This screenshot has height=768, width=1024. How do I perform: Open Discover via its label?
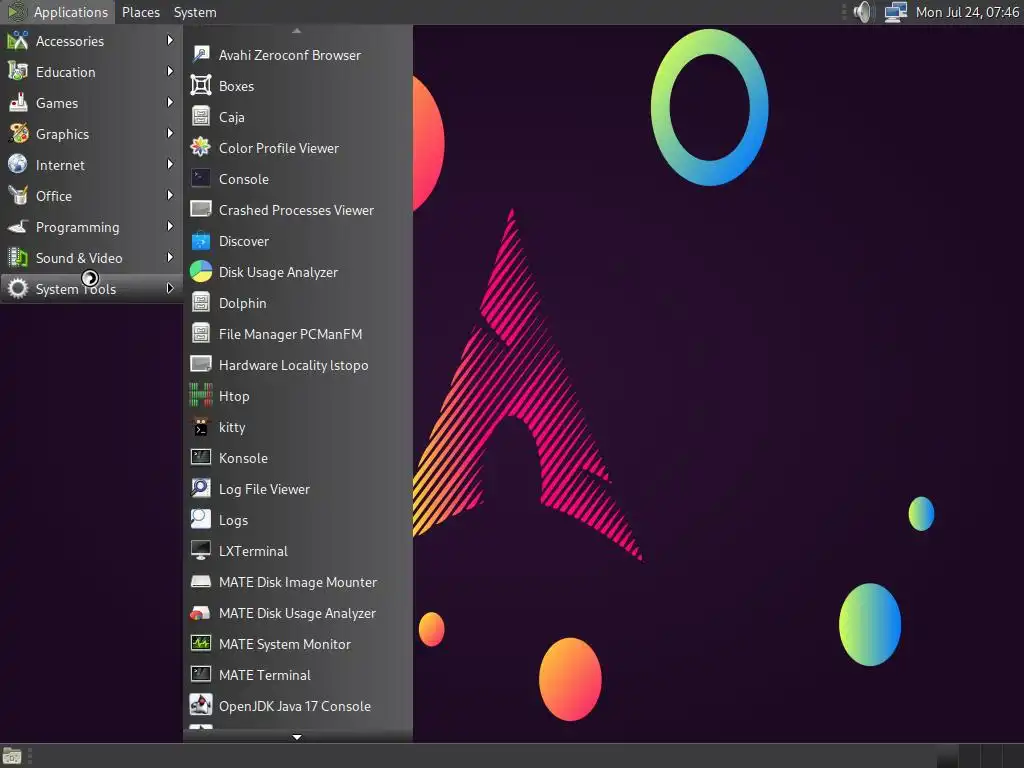244,242
